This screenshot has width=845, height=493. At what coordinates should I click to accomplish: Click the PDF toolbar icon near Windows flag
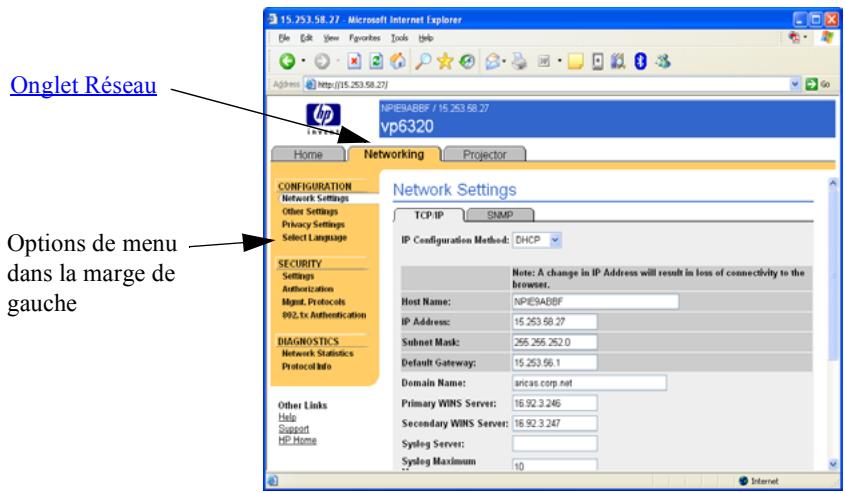794,37
